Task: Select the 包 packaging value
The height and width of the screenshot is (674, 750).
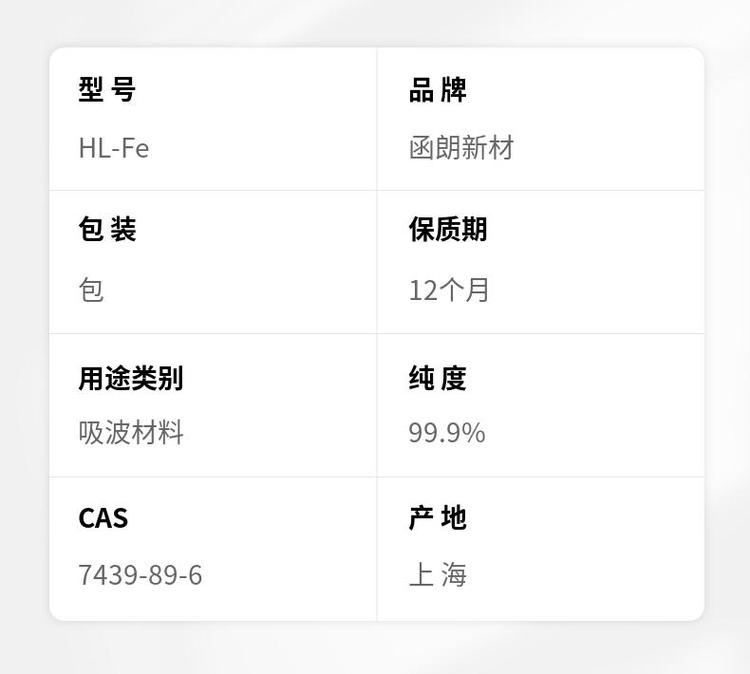Action: tap(91, 291)
